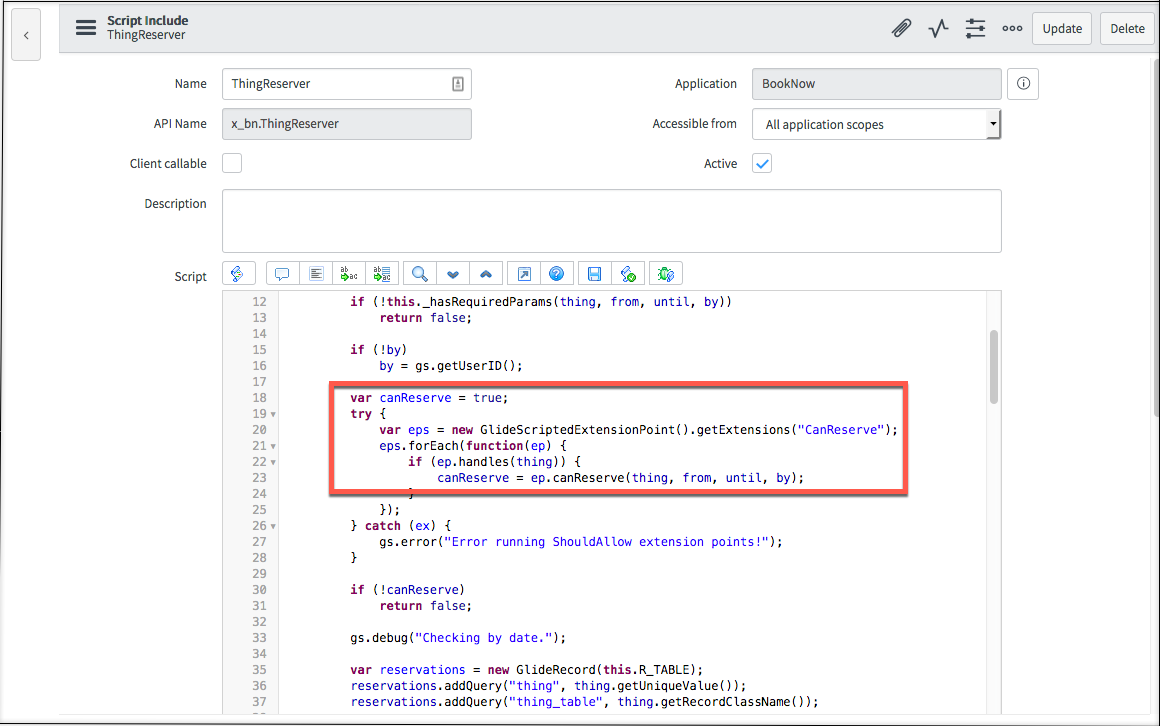Click the save floppy disk icon
The height and width of the screenshot is (726, 1160).
click(594, 274)
